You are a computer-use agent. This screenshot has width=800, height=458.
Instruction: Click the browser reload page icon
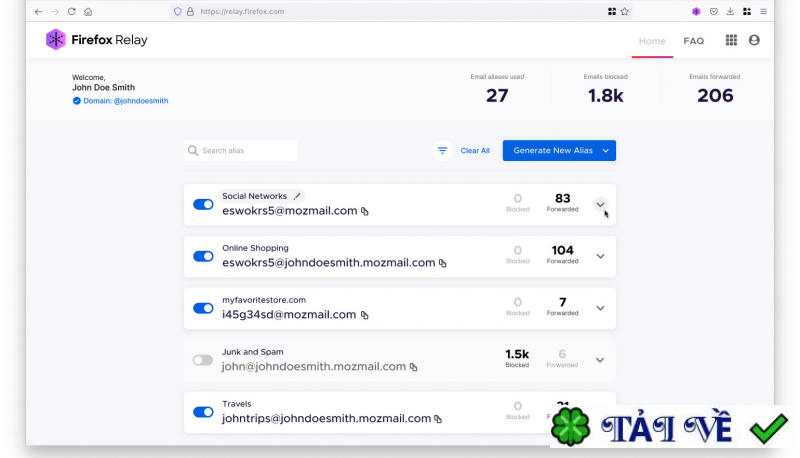coord(71,11)
